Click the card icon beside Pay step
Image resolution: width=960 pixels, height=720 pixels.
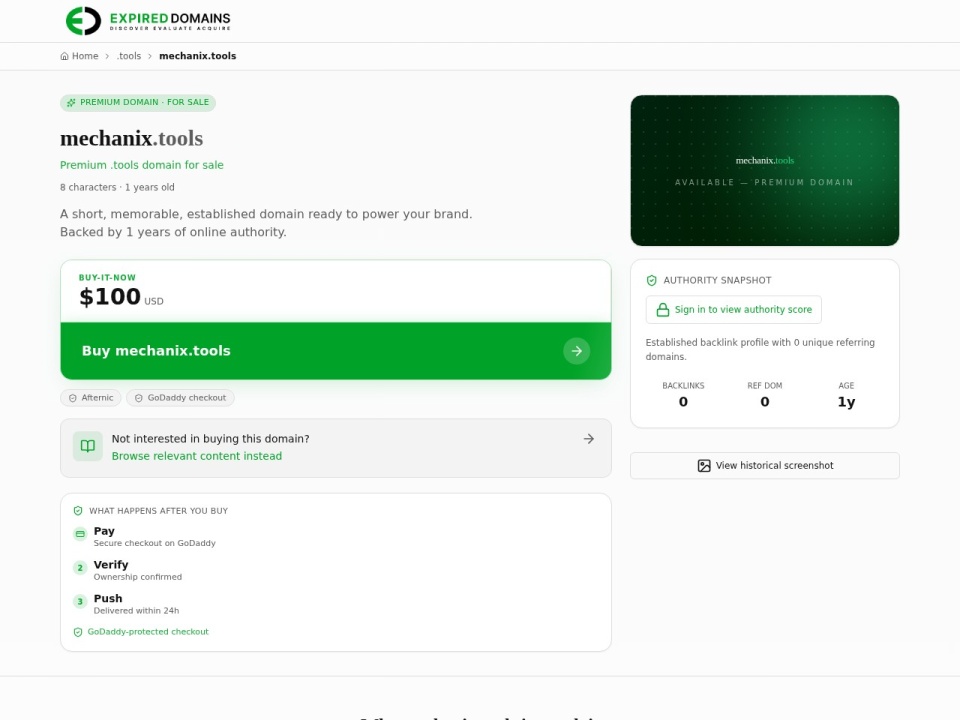pyautogui.click(x=80, y=534)
